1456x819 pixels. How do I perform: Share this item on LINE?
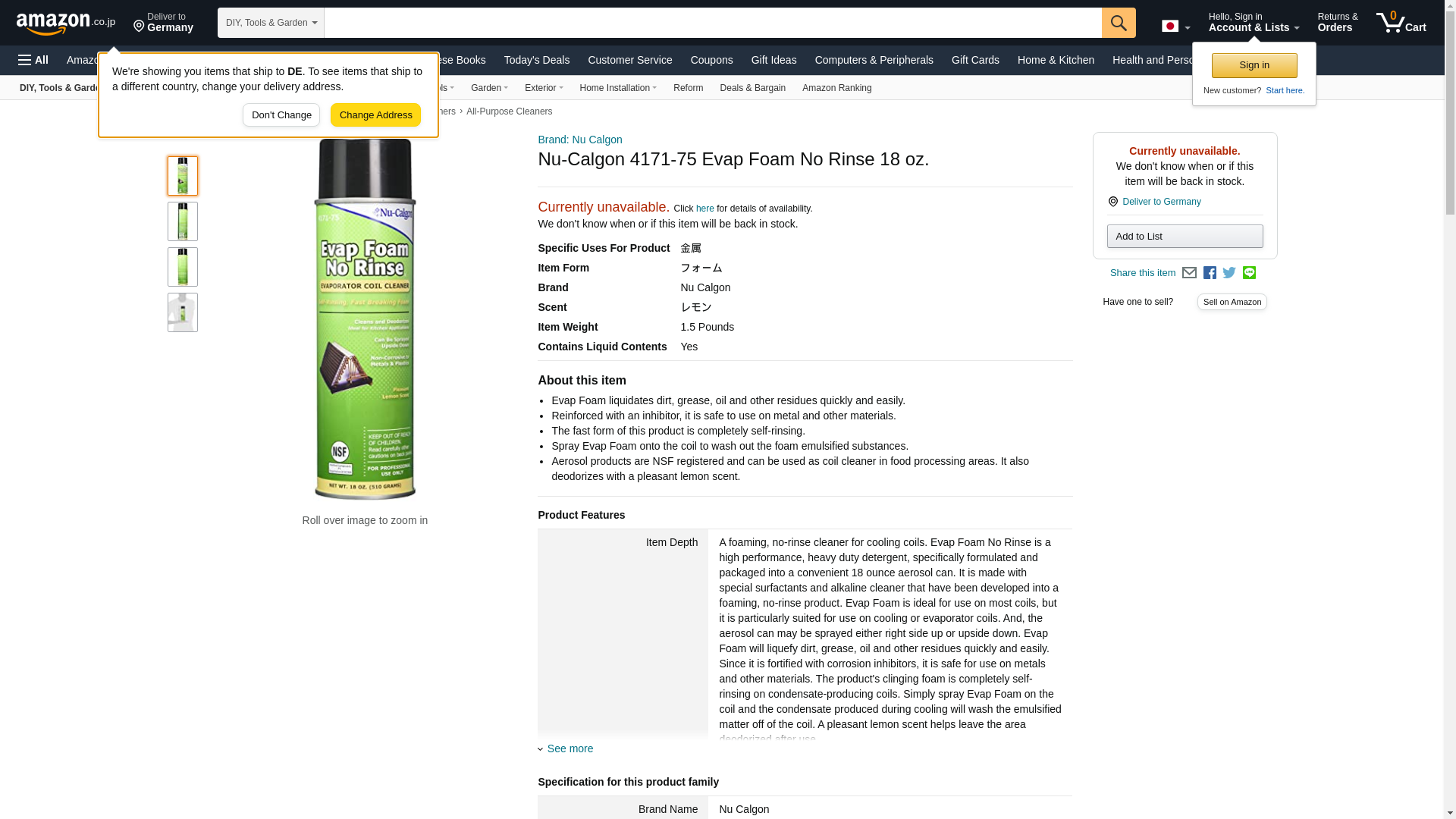1249,273
